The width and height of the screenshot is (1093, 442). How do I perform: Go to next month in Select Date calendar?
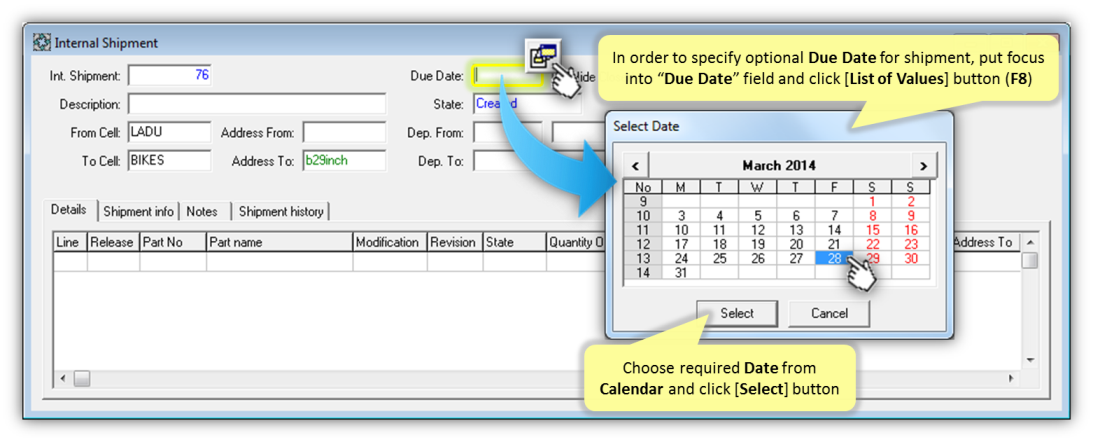[x=924, y=166]
